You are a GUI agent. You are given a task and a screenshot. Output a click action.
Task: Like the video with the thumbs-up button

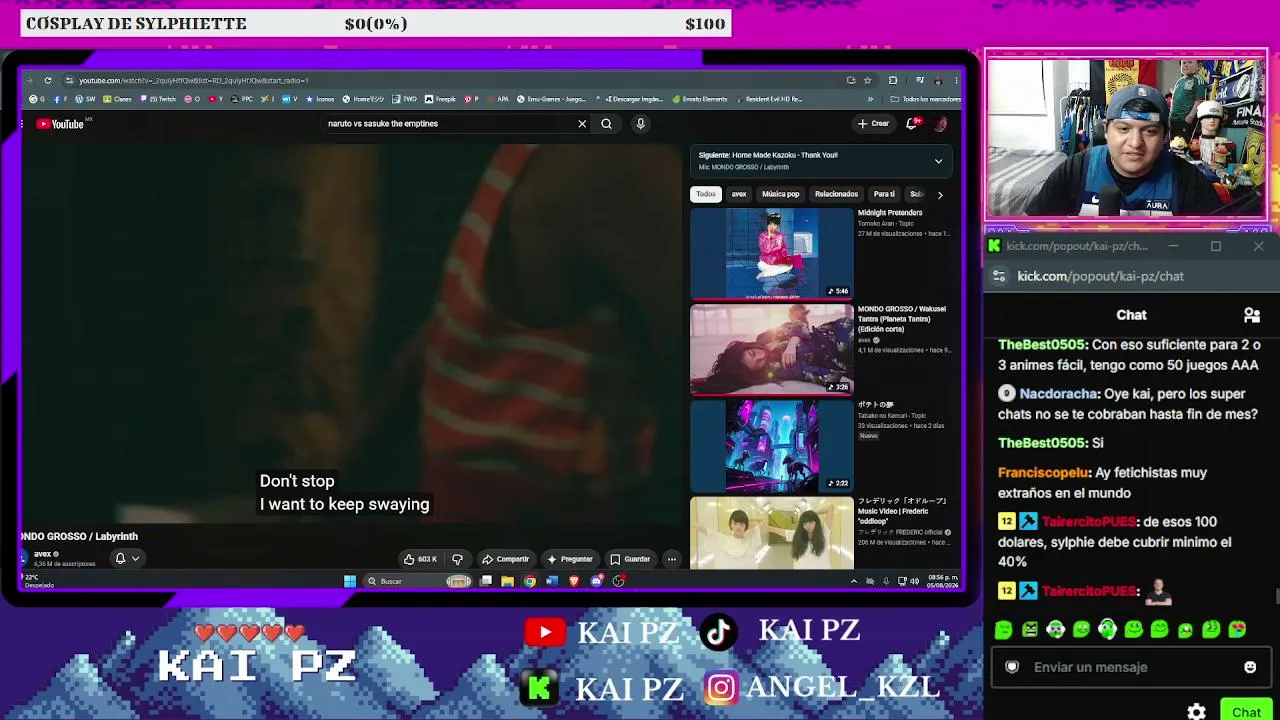click(420, 559)
